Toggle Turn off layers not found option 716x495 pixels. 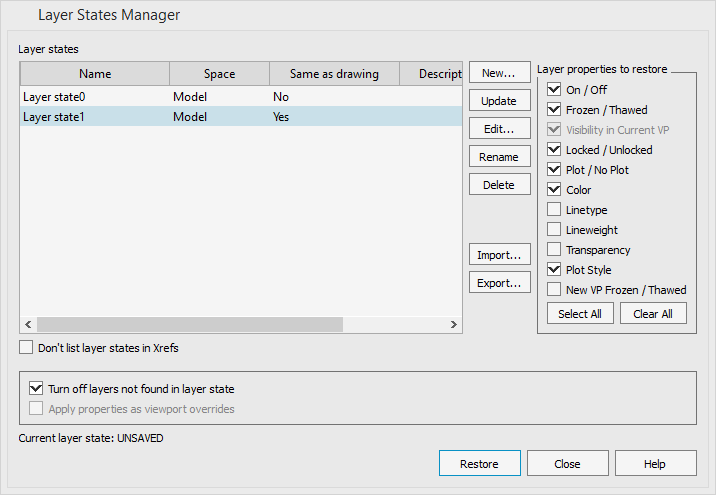[37, 389]
